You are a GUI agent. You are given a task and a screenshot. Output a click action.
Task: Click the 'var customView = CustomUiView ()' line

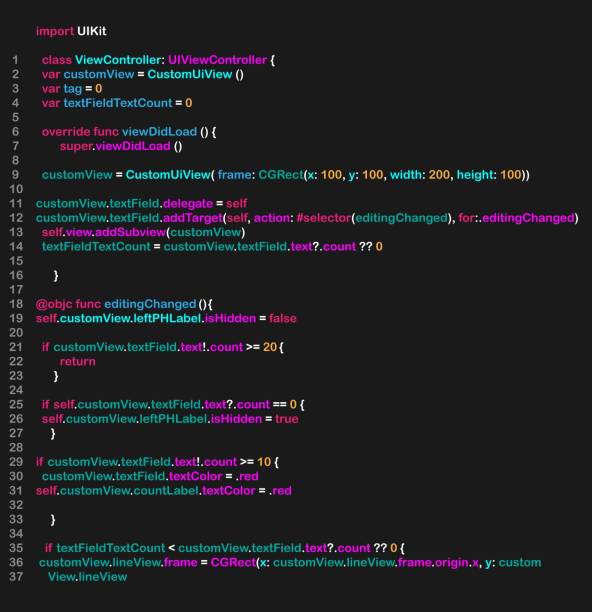click(143, 75)
